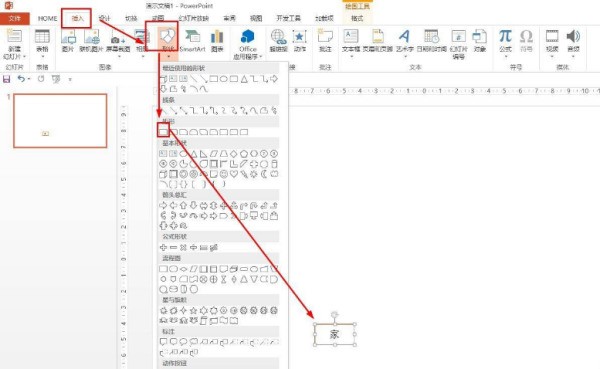600x369 pixels.
Task: Click the rotation handle above the 家 box
Action: click(334, 315)
